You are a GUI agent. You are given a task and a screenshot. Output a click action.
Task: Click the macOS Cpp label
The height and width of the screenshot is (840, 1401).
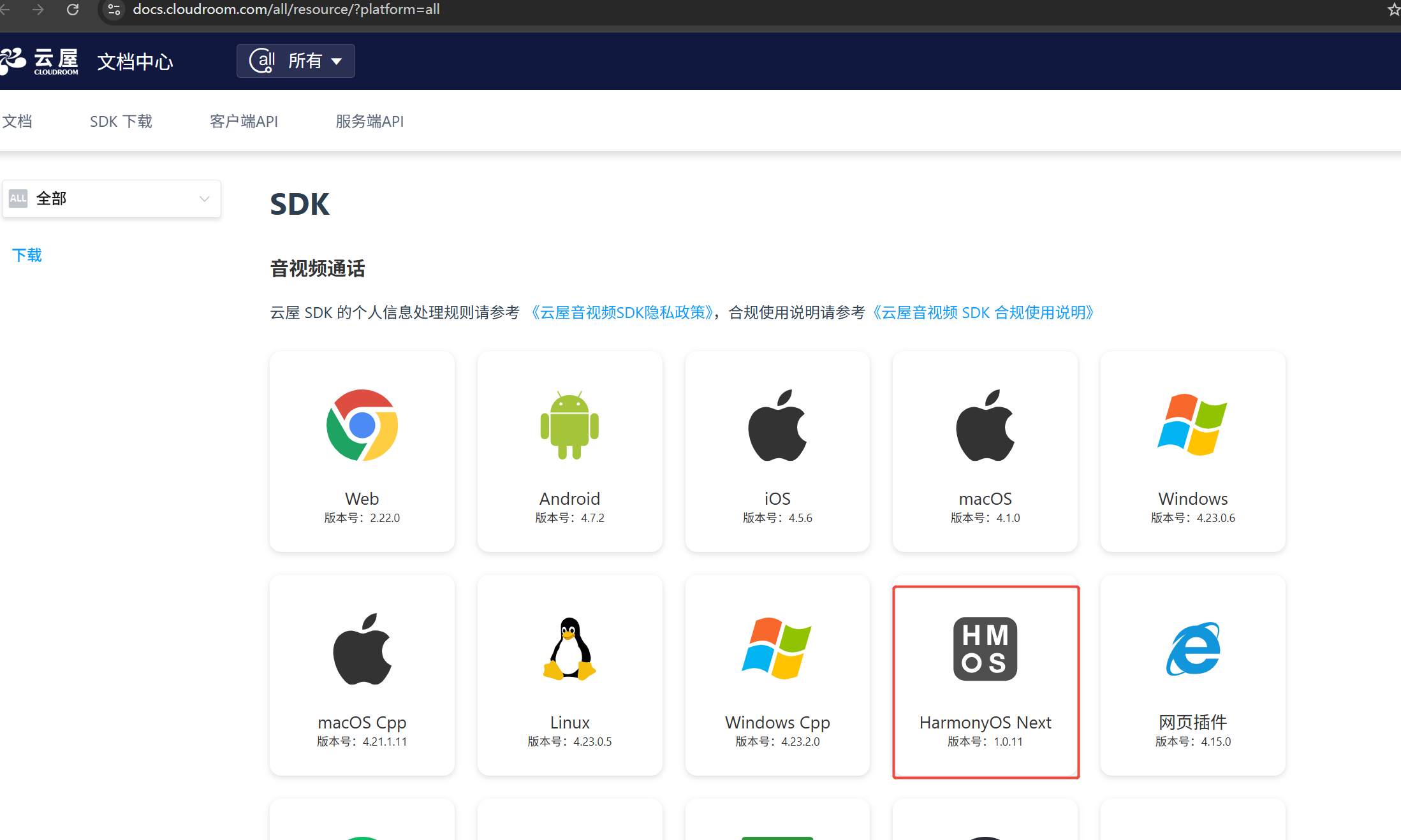coord(362,723)
